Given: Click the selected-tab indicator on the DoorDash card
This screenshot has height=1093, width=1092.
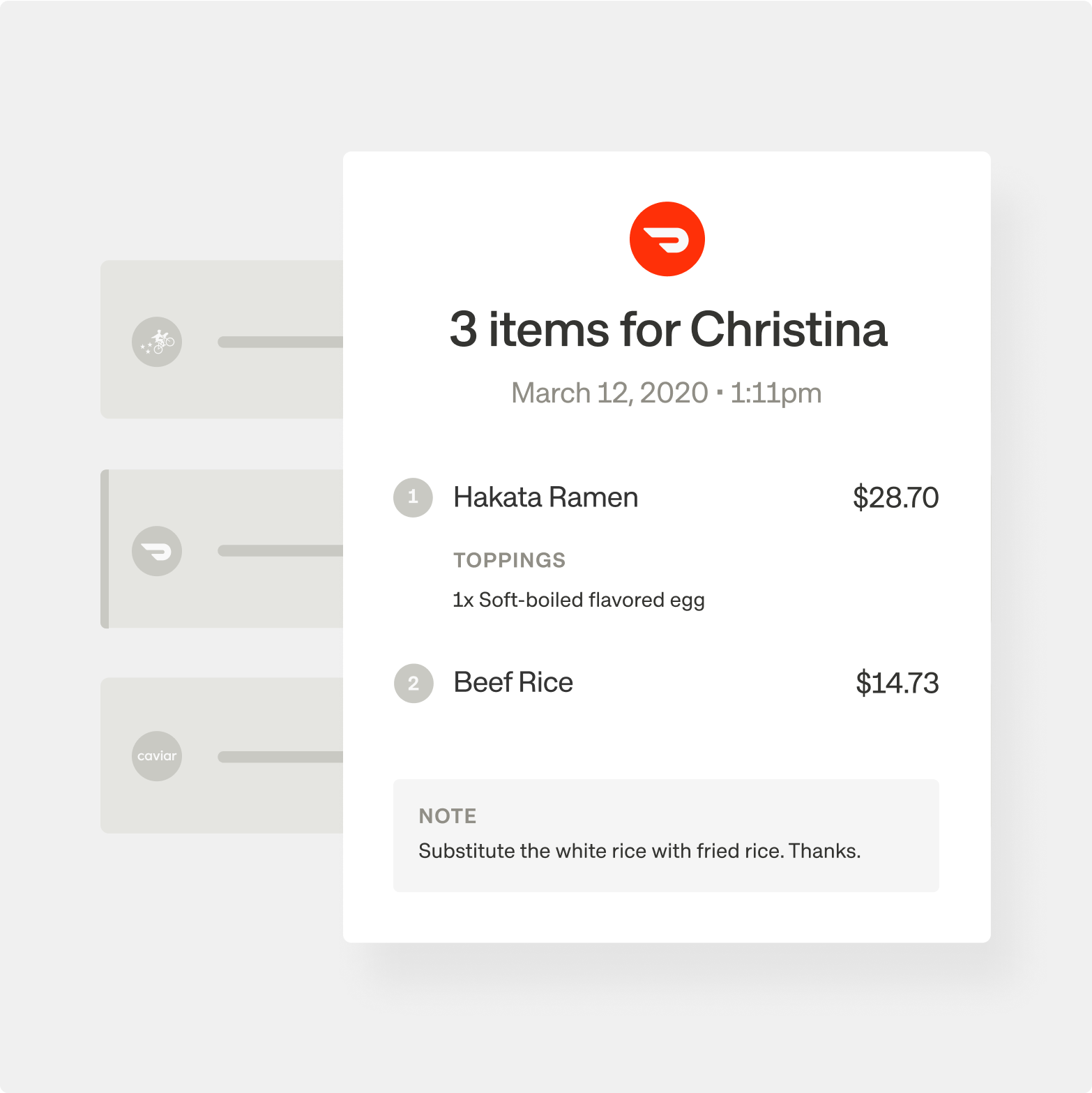Looking at the screenshot, I should click(105, 549).
